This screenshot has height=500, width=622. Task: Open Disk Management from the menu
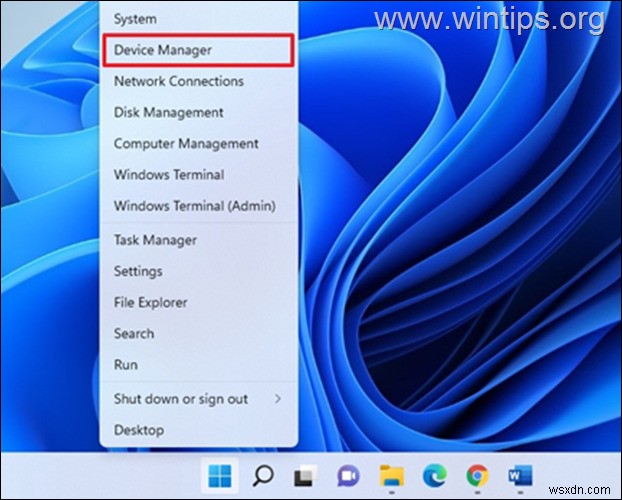point(199,112)
